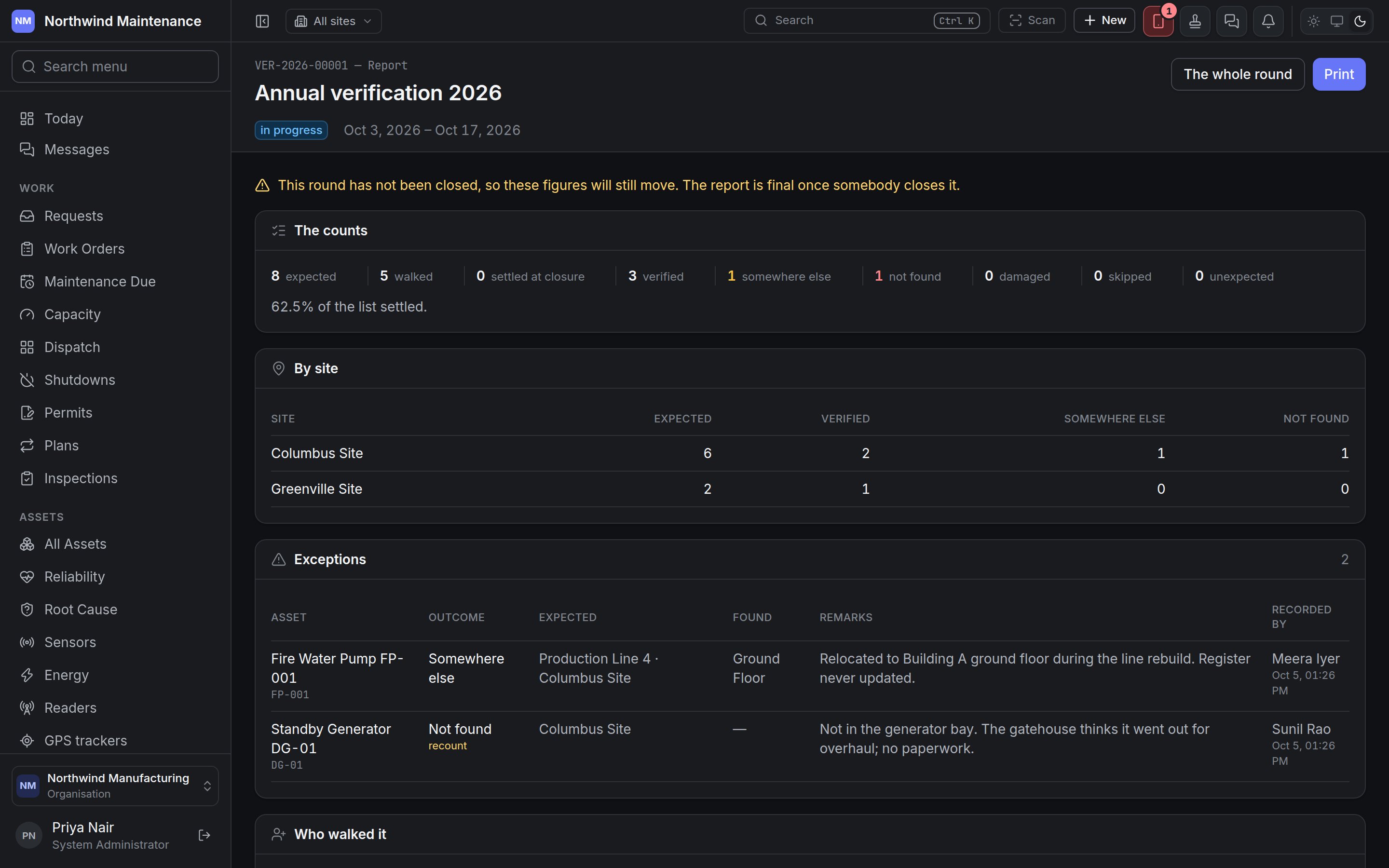Image resolution: width=1389 pixels, height=868 pixels.
Task: Open Today in the sidebar
Action: (x=115, y=118)
